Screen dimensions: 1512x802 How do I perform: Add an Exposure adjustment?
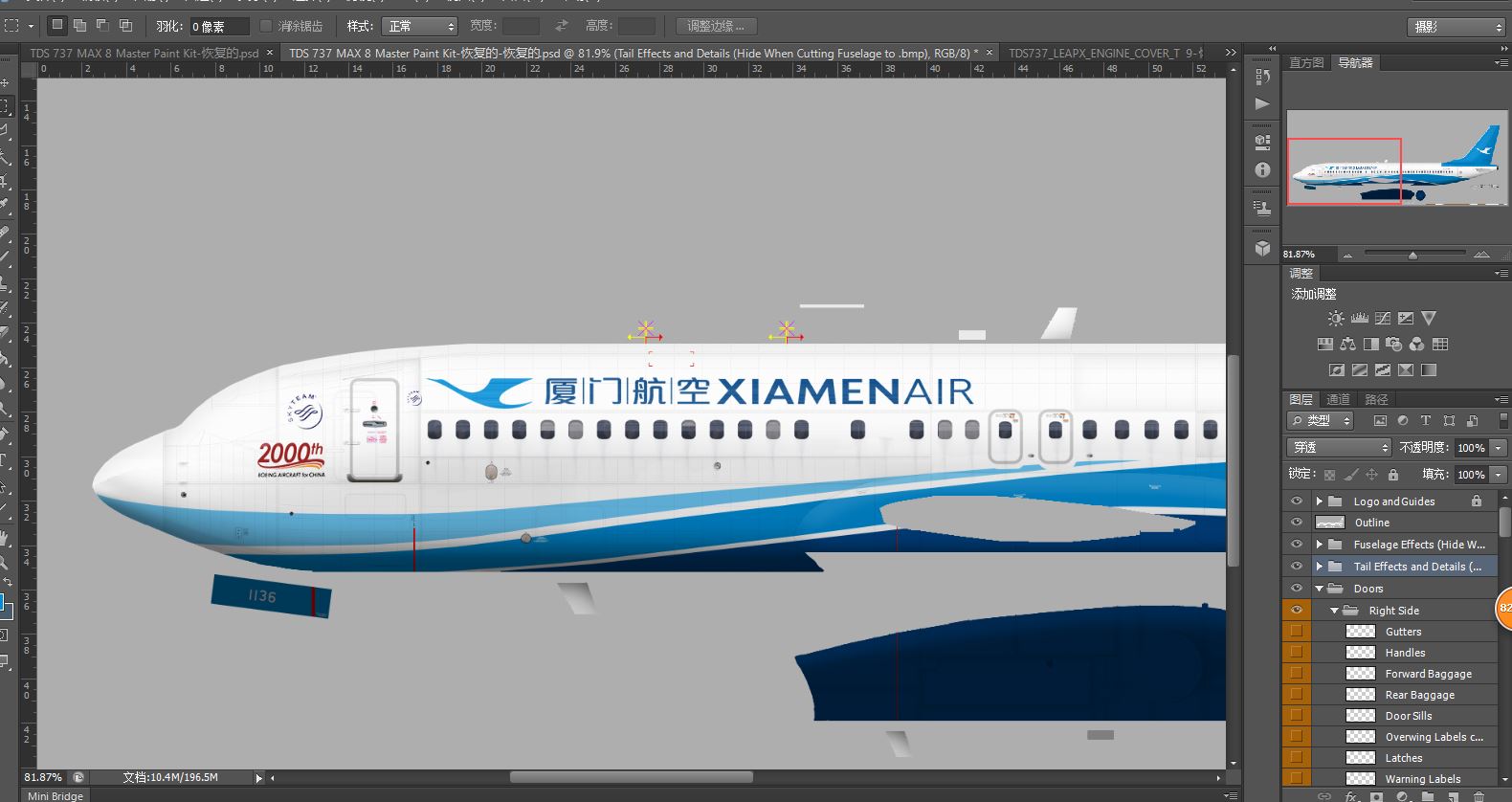[x=1406, y=319]
